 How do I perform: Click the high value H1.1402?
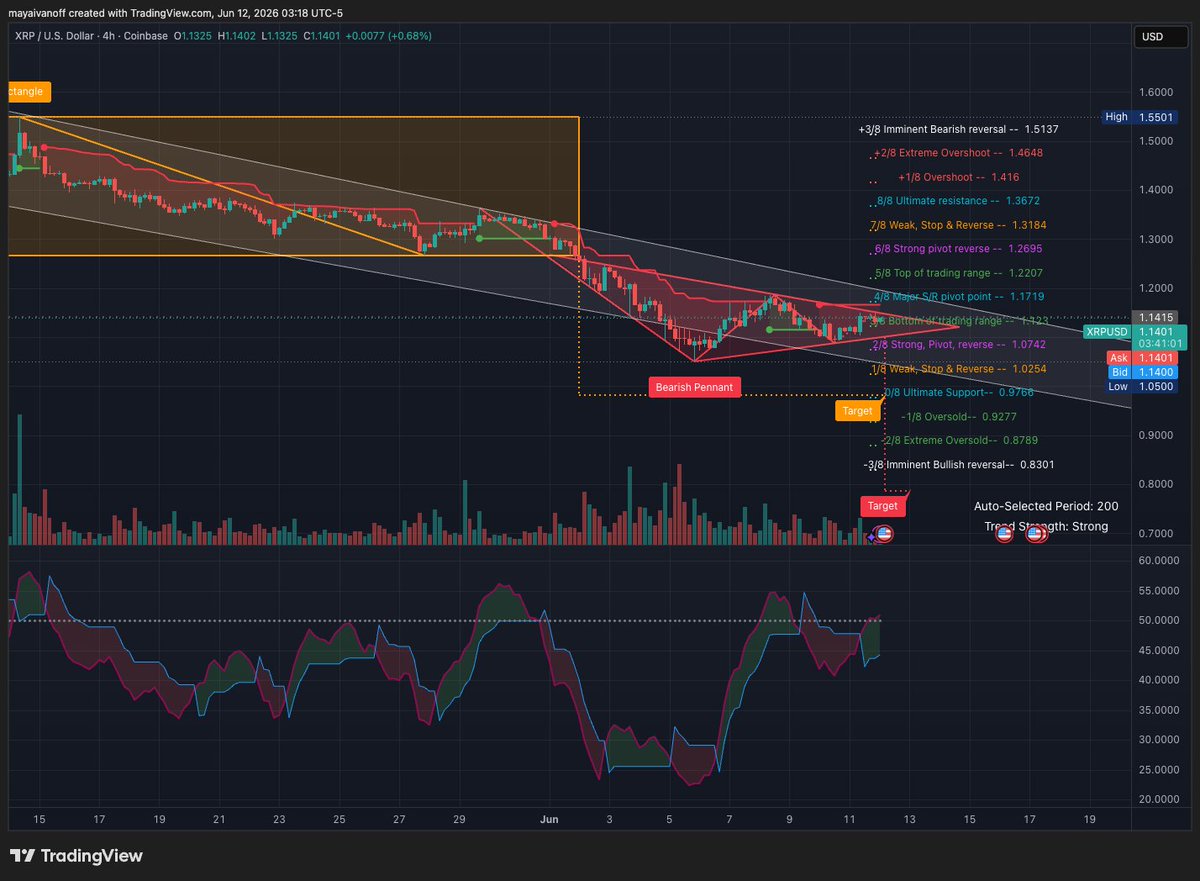pos(236,35)
